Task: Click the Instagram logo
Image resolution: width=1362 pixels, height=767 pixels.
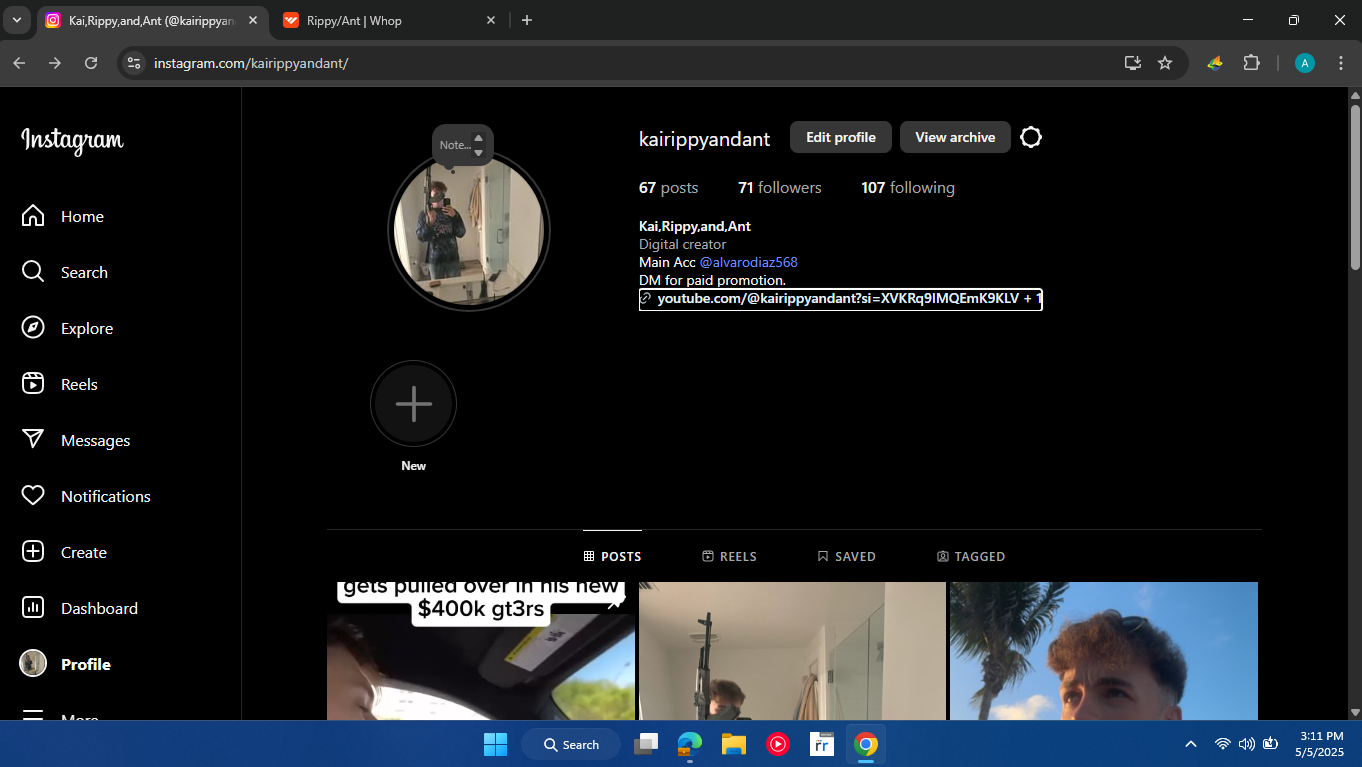Action: [x=73, y=141]
